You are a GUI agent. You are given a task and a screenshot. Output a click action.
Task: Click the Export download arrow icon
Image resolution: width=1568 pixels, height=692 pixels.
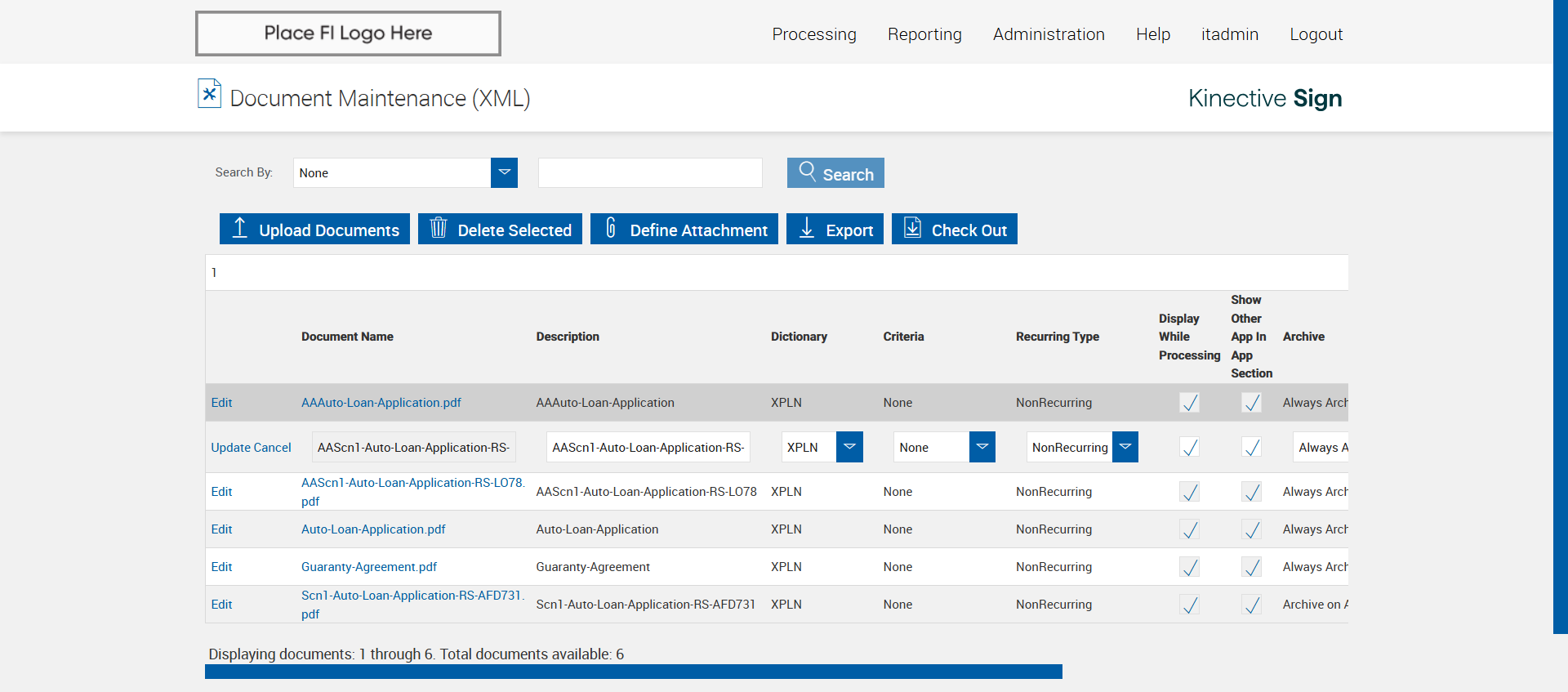[x=807, y=228]
